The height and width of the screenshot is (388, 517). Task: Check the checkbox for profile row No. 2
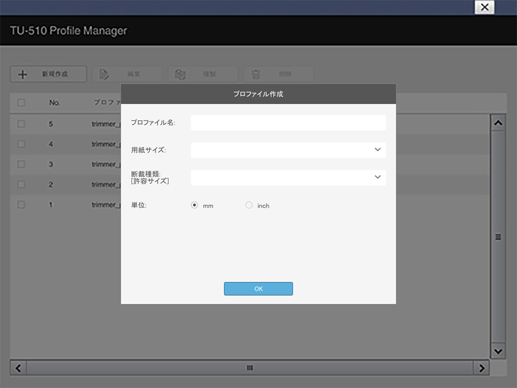pos(21,184)
